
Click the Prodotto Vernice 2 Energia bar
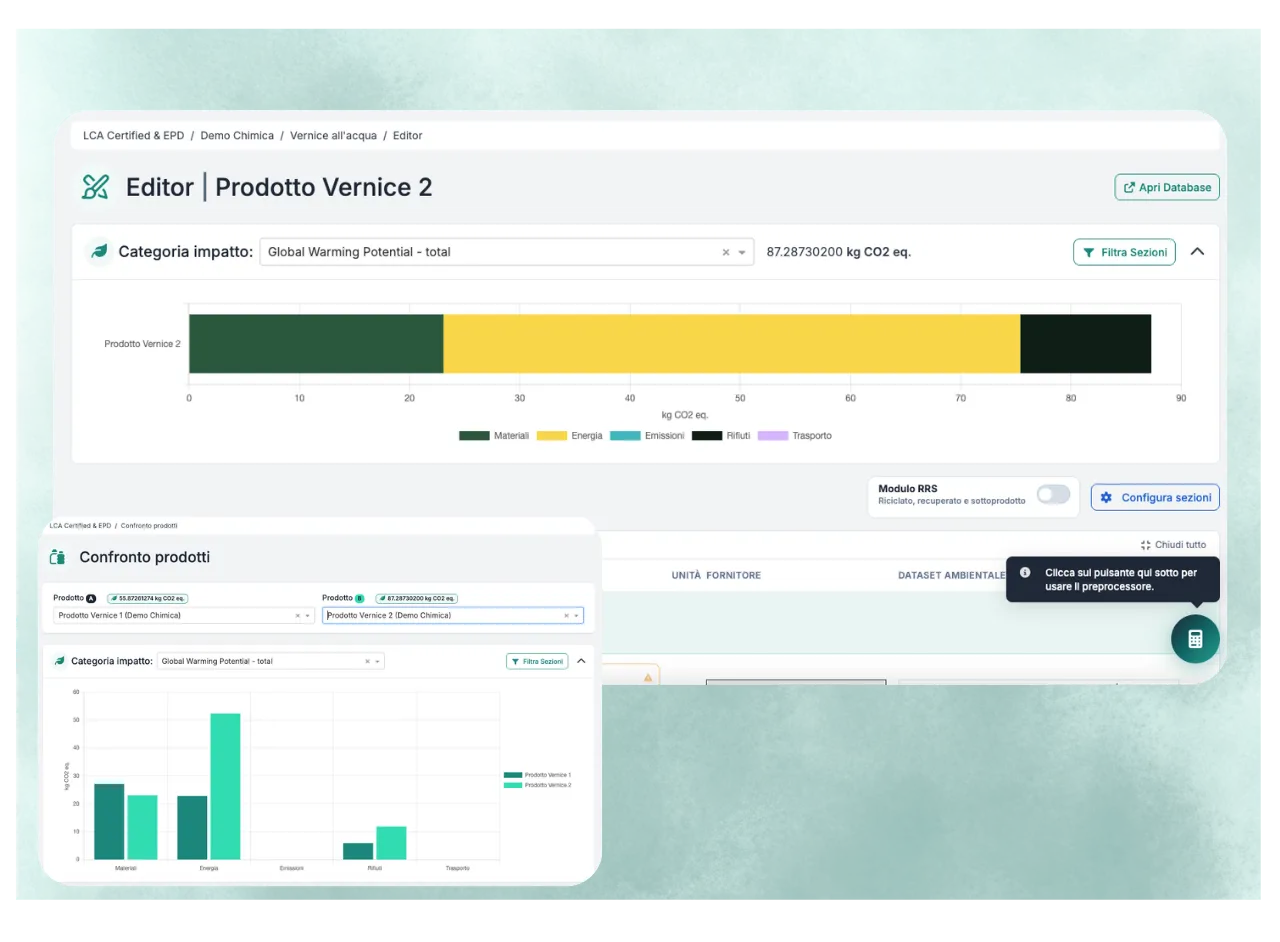pyautogui.click(x=225, y=786)
